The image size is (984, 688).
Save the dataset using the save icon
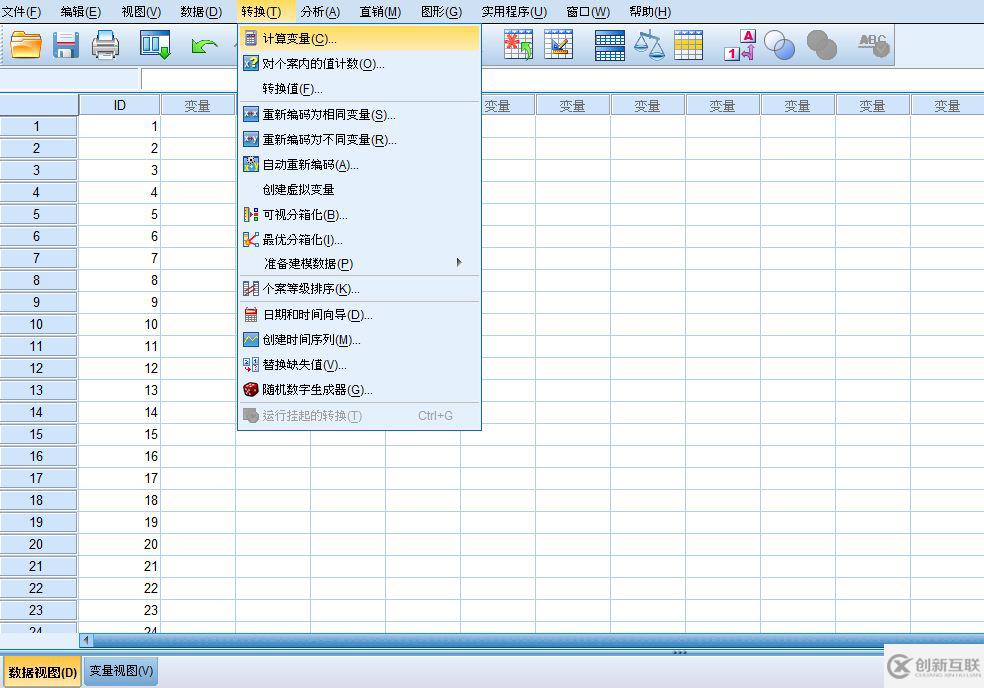tap(65, 44)
